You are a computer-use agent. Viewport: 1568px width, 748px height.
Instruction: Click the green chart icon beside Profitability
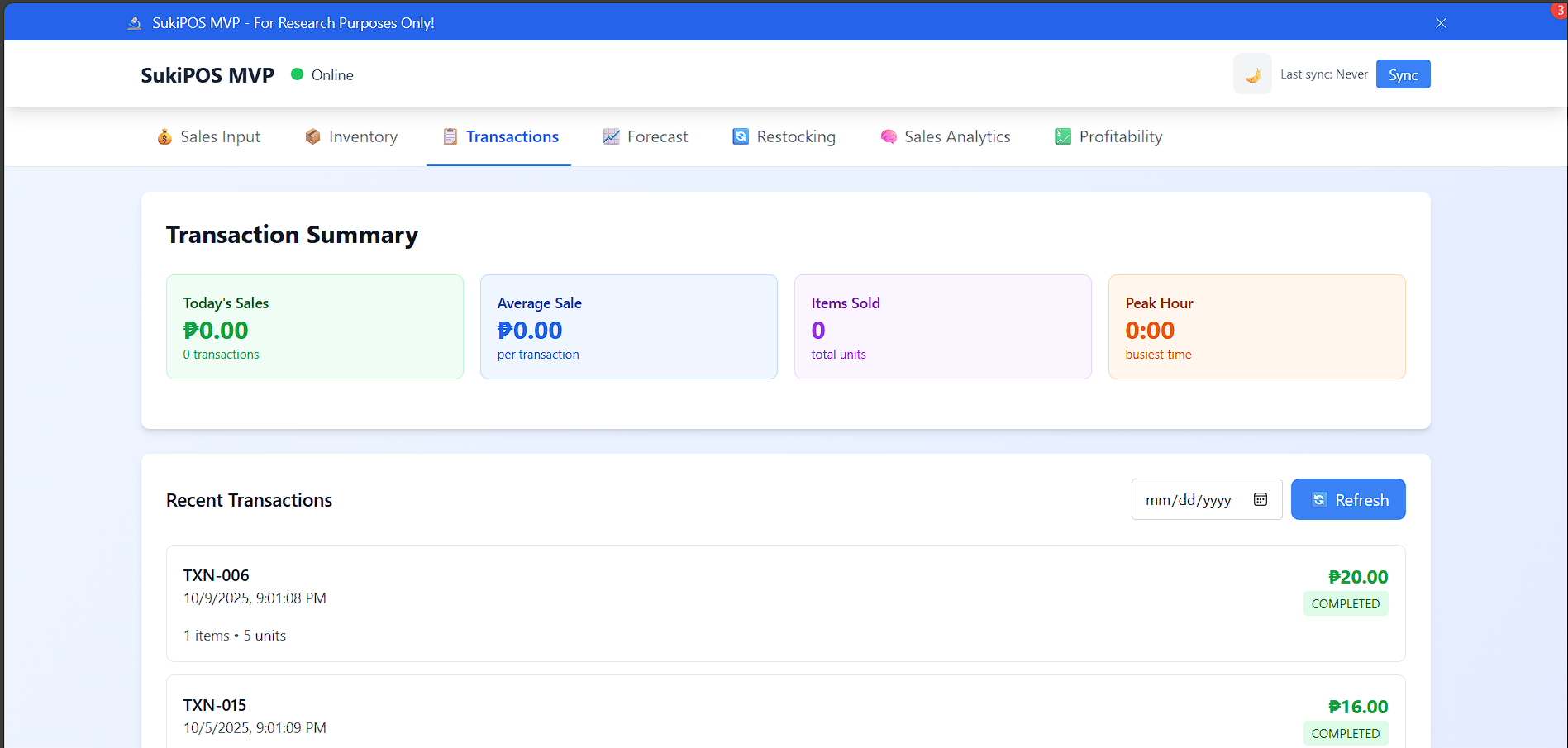tap(1063, 137)
